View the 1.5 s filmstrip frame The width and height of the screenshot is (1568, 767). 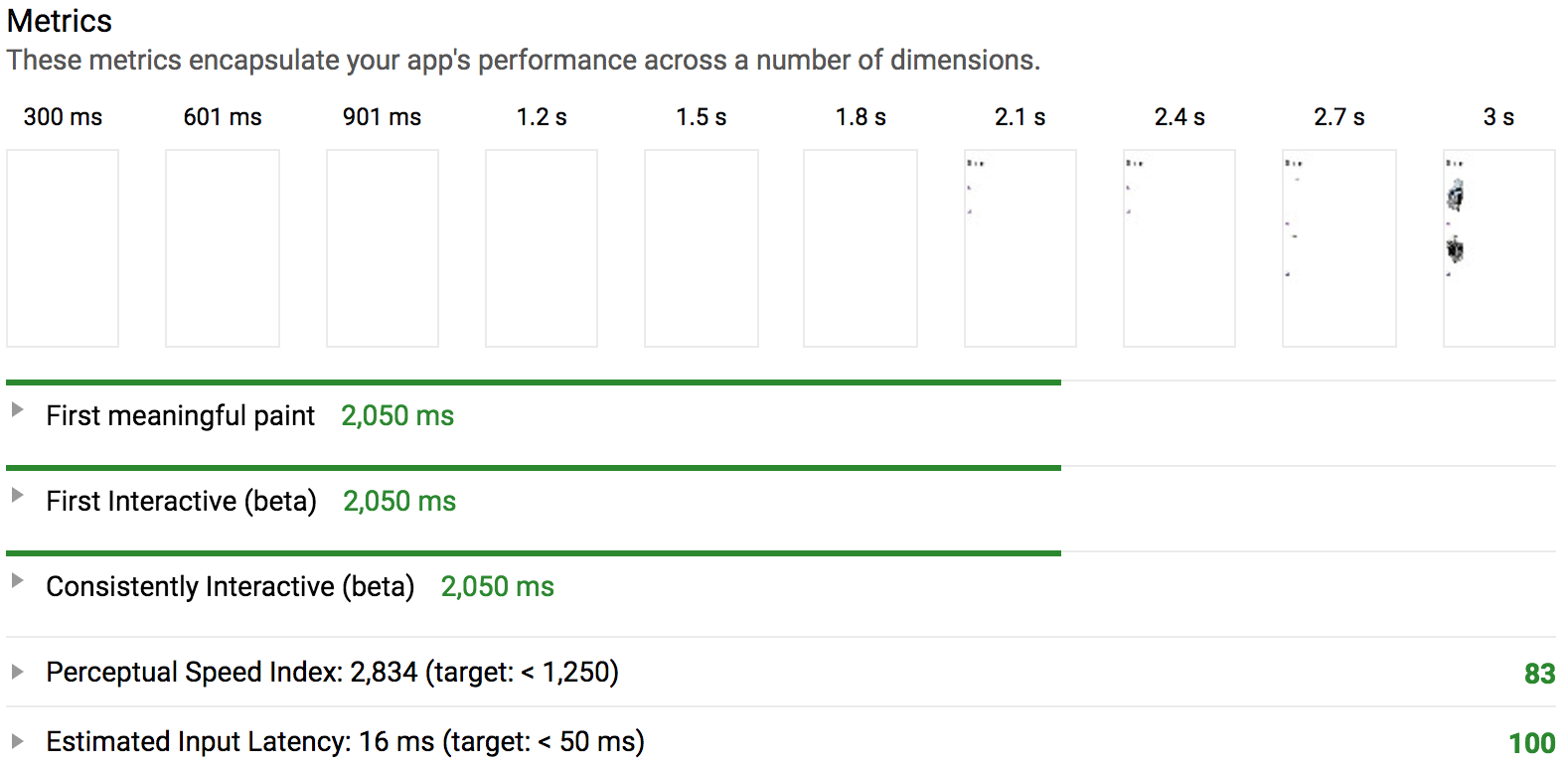pos(702,248)
